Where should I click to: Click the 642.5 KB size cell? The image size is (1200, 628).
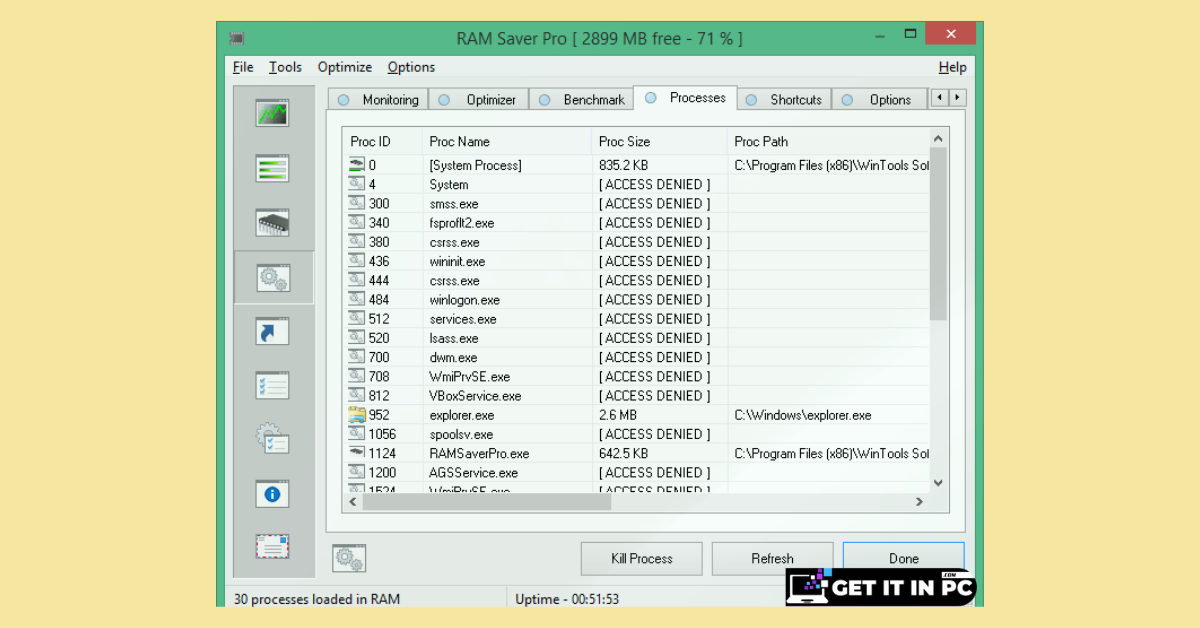tap(623, 453)
